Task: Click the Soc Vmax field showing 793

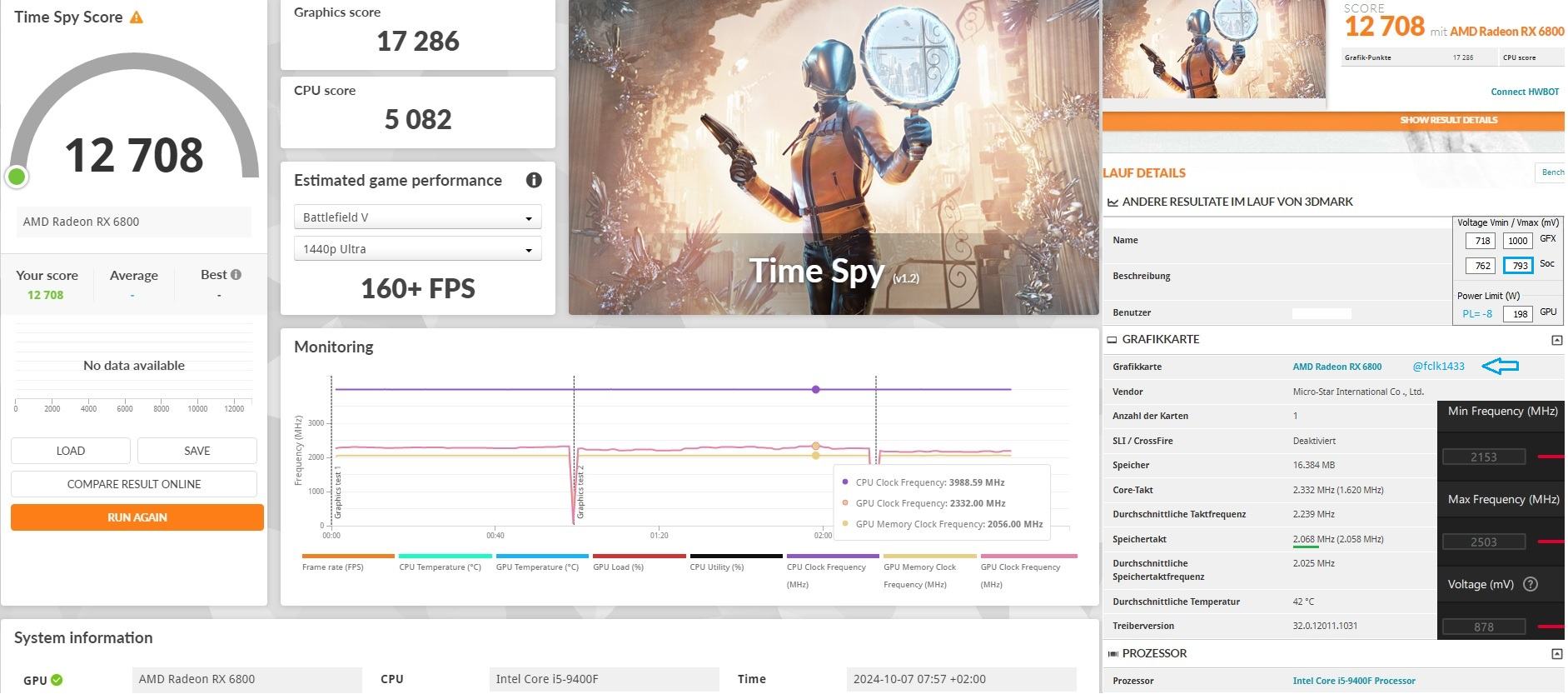Action: [x=1518, y=266]
